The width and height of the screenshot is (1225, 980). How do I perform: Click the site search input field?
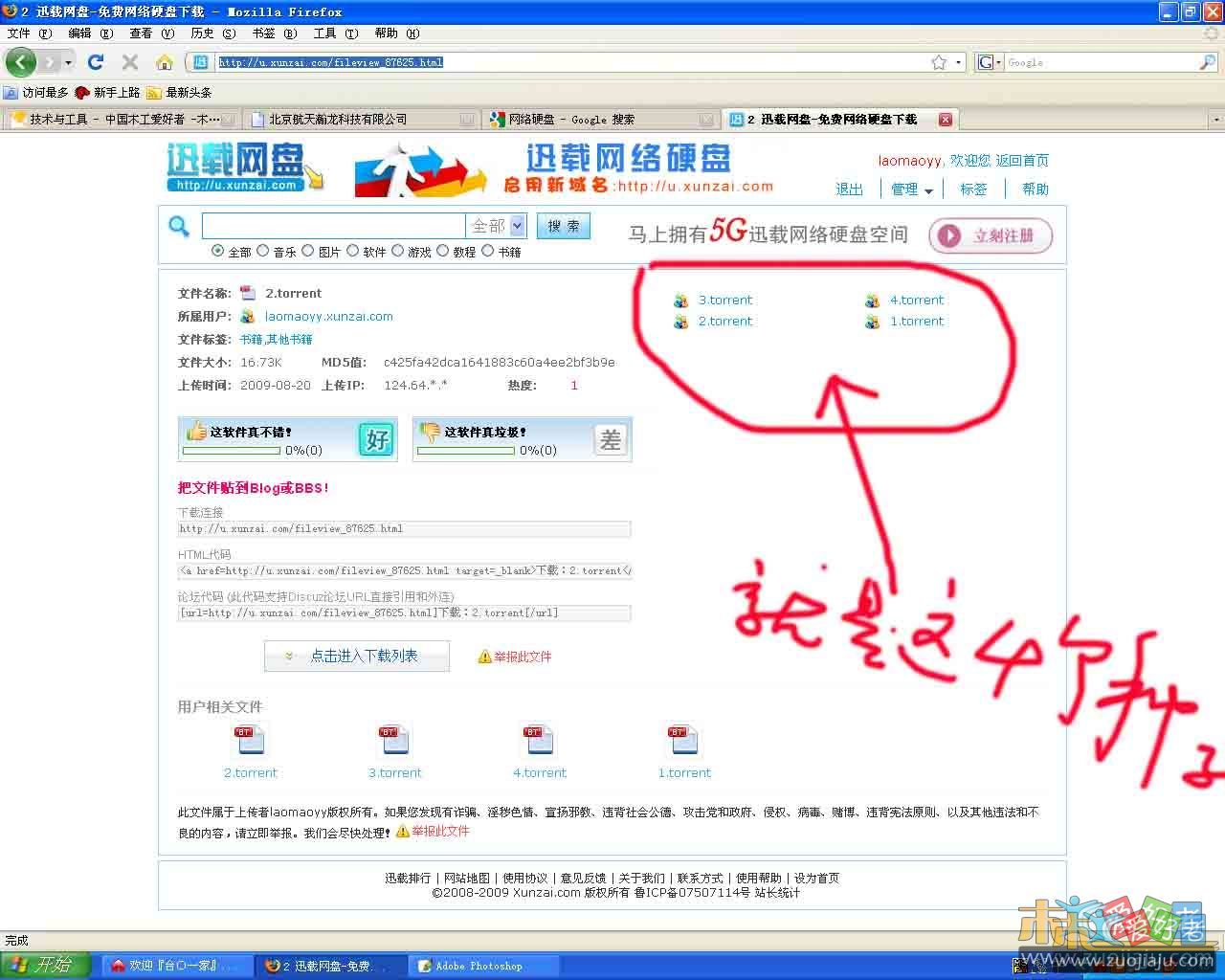point(333,226)
